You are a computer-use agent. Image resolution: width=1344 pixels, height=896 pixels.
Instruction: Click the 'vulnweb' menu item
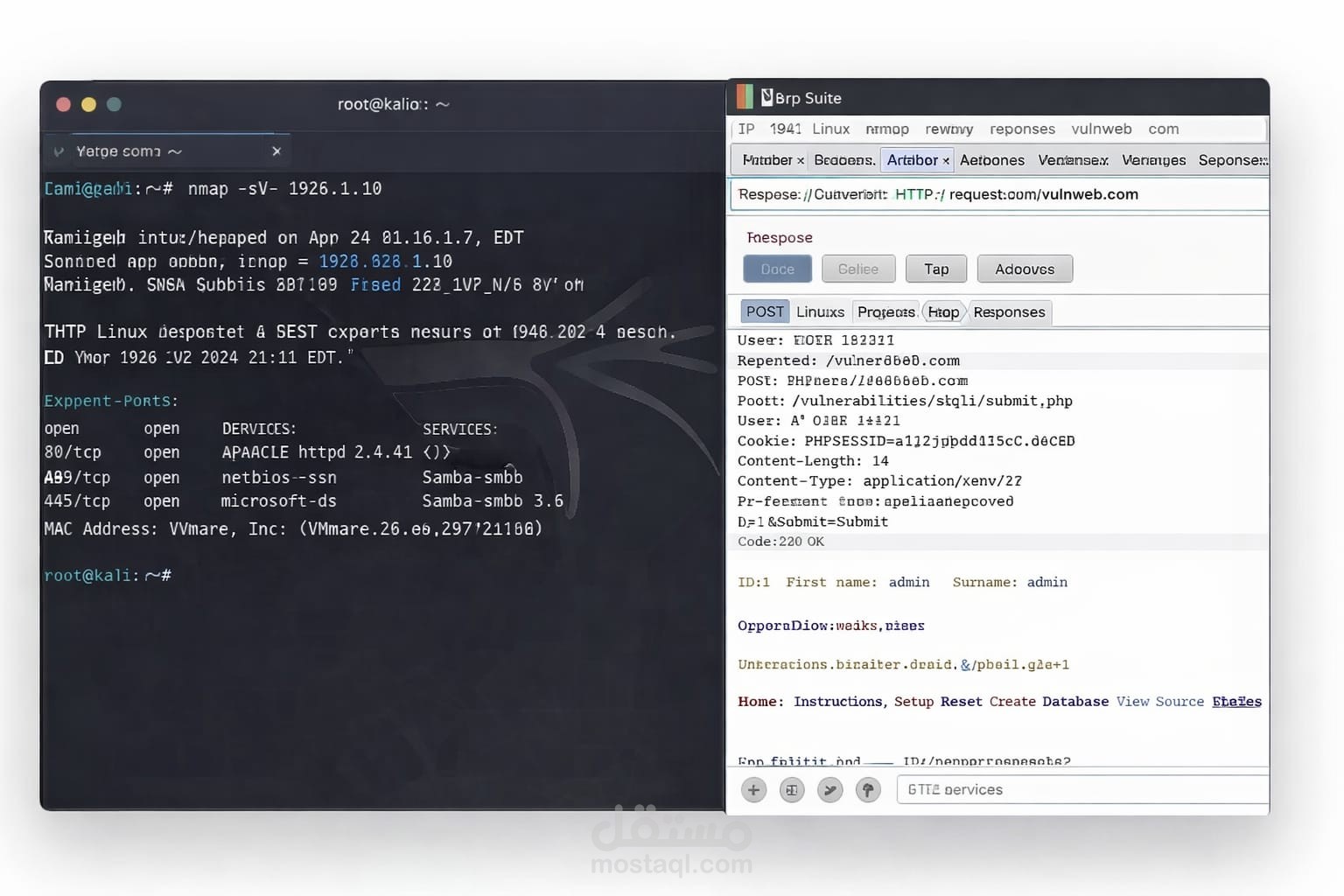(1102, 129)
